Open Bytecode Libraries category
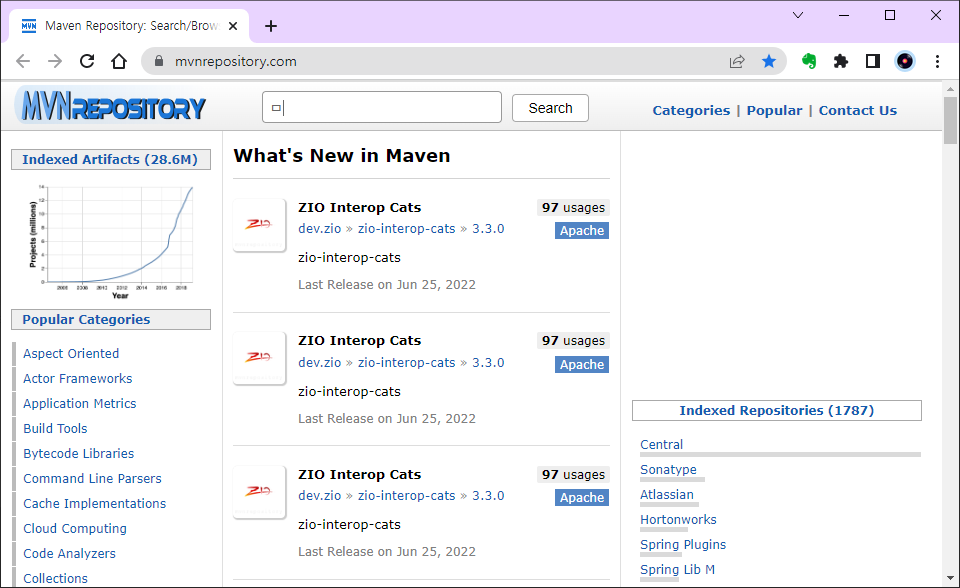This screenshot has height=588, width=960. click(x=78, y=454)
